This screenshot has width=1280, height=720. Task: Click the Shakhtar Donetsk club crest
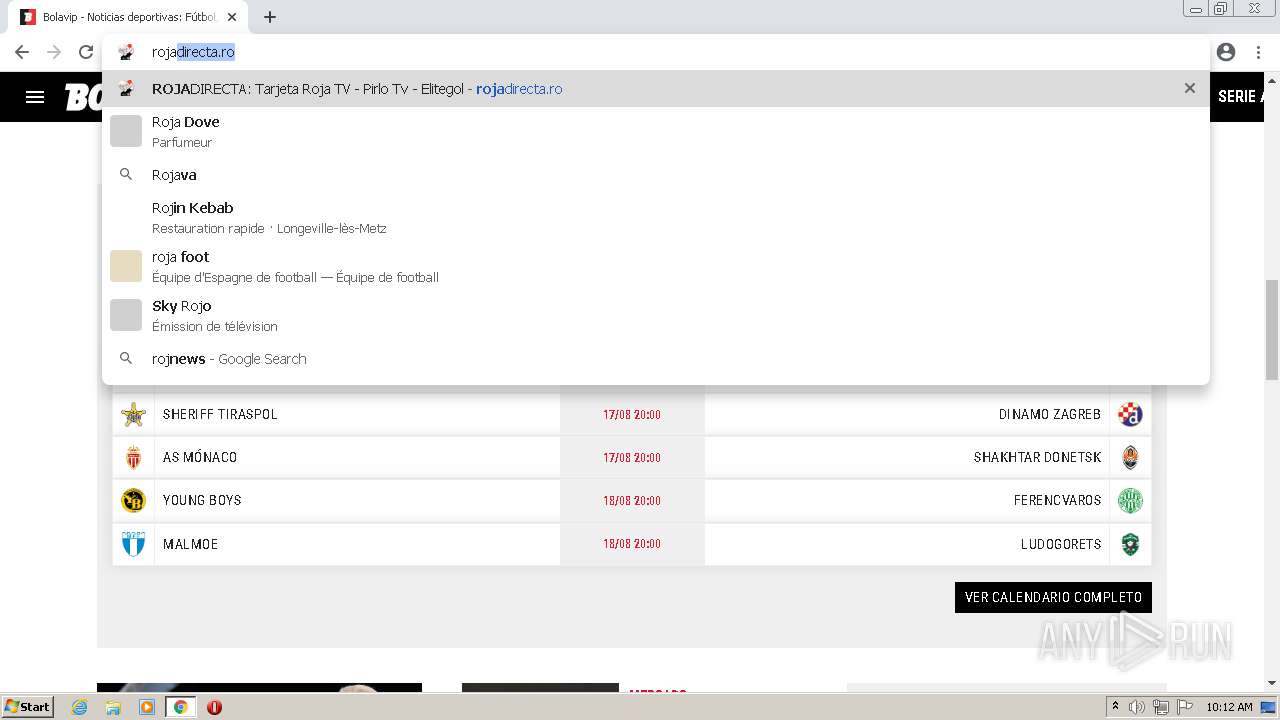coord(1130,457)
